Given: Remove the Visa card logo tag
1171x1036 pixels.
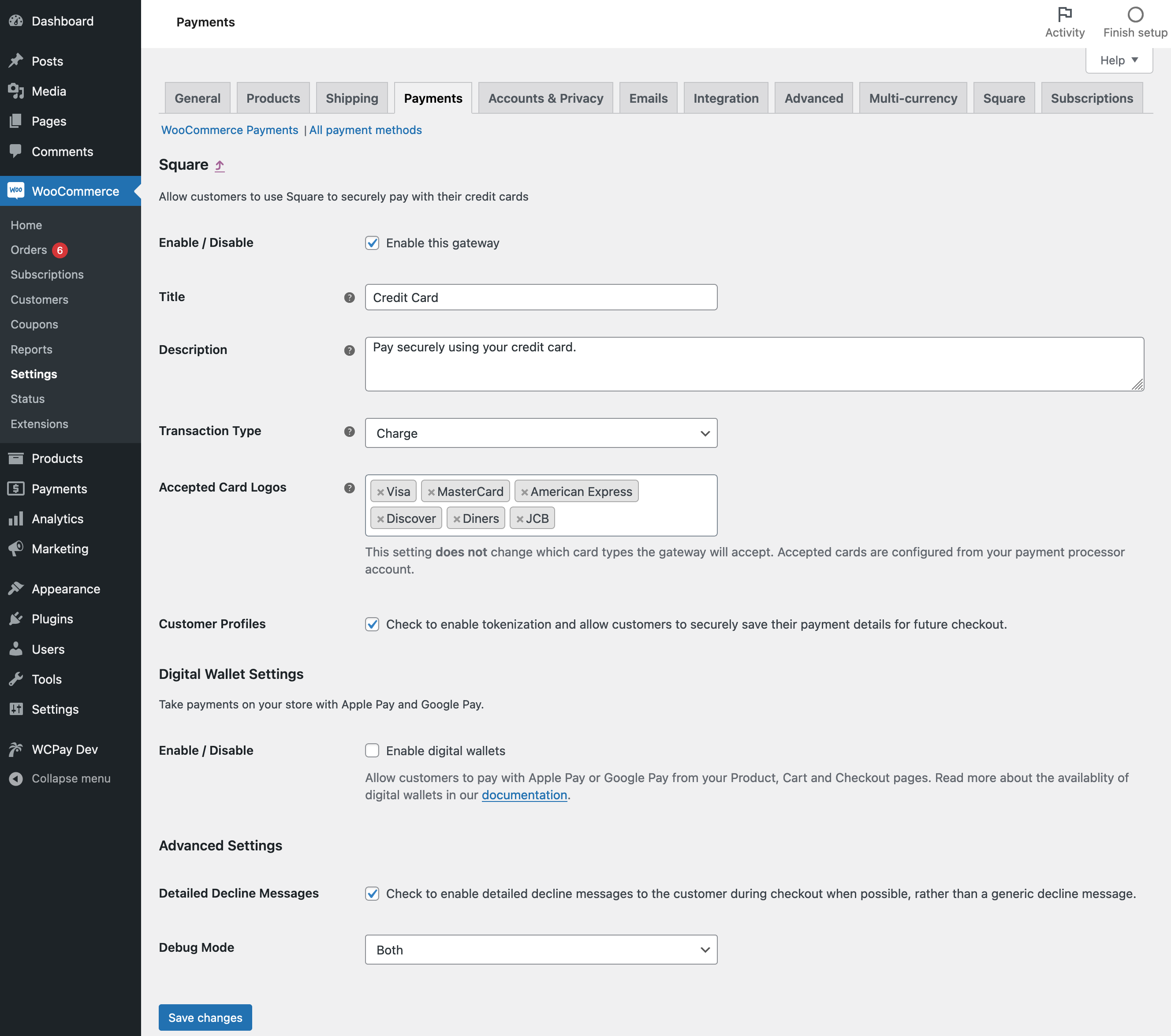Looking at the screenshot, I should [x=380, y=492].
